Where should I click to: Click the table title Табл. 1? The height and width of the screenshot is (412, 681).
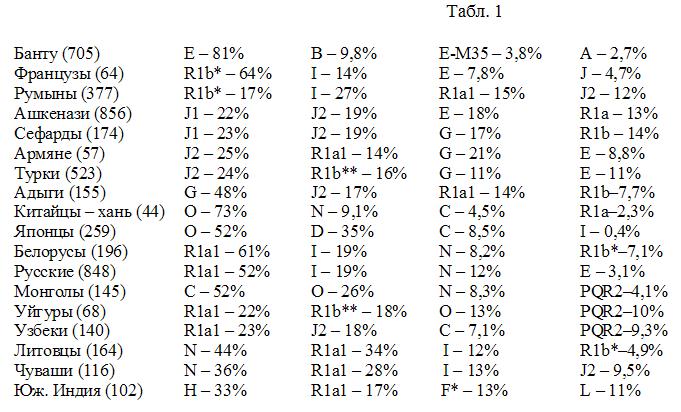pyautogui.click(x=474, y=11)
